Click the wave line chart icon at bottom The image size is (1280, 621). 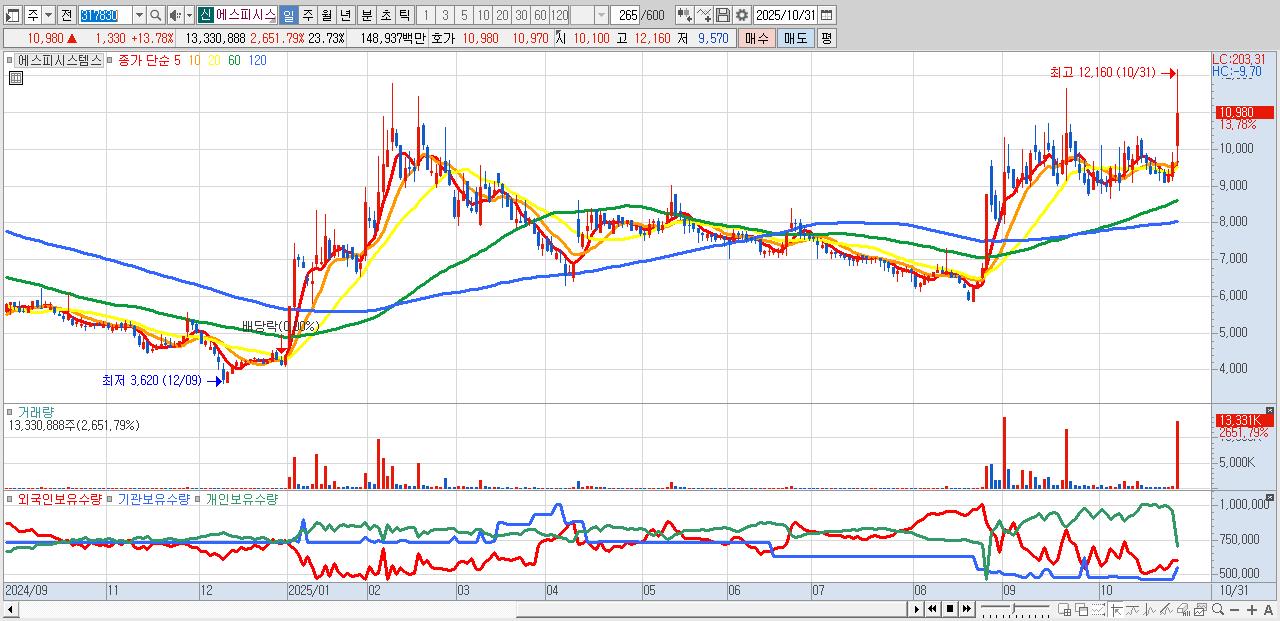pos(1149,609)
